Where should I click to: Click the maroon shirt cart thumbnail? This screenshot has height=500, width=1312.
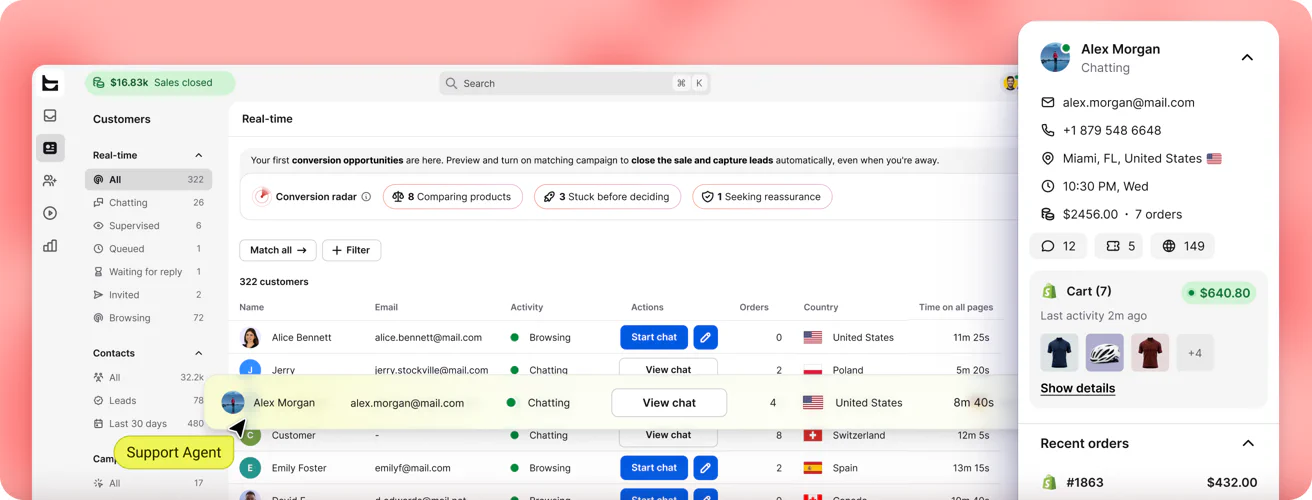point(1150,353)
